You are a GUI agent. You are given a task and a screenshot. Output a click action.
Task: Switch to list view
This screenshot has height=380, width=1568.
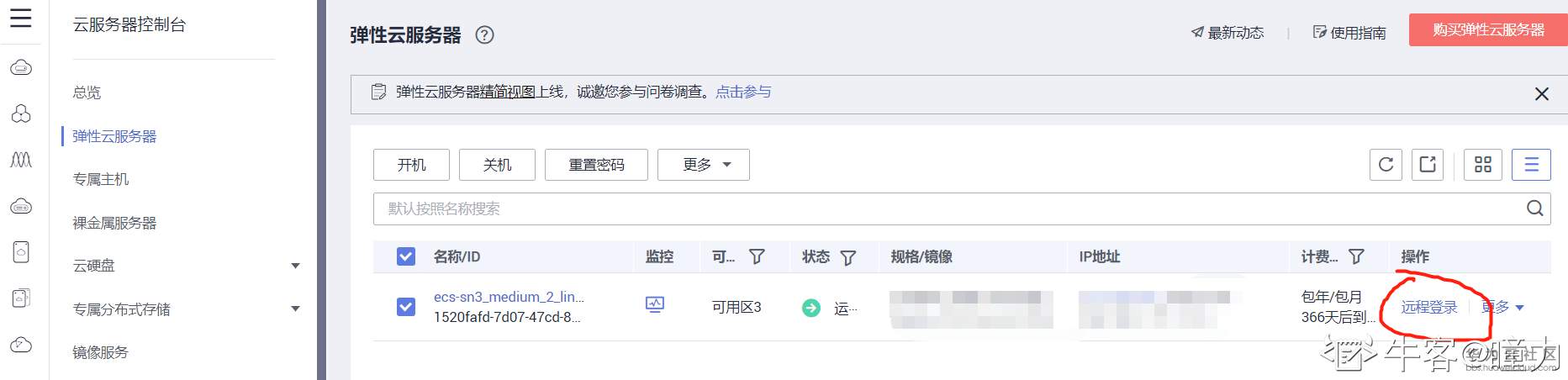pyautogui.click(x=1531, y=165)
